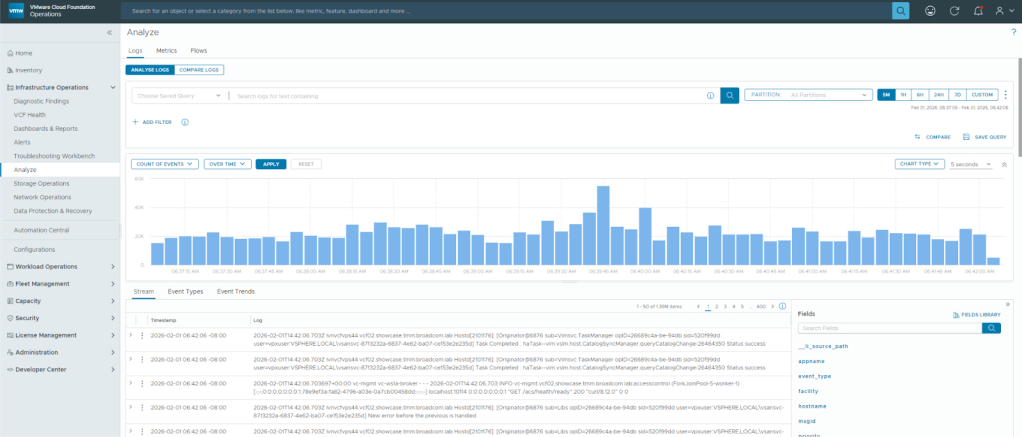Open the user account menu icon
1022x437 pixels.
point(1001,10)
